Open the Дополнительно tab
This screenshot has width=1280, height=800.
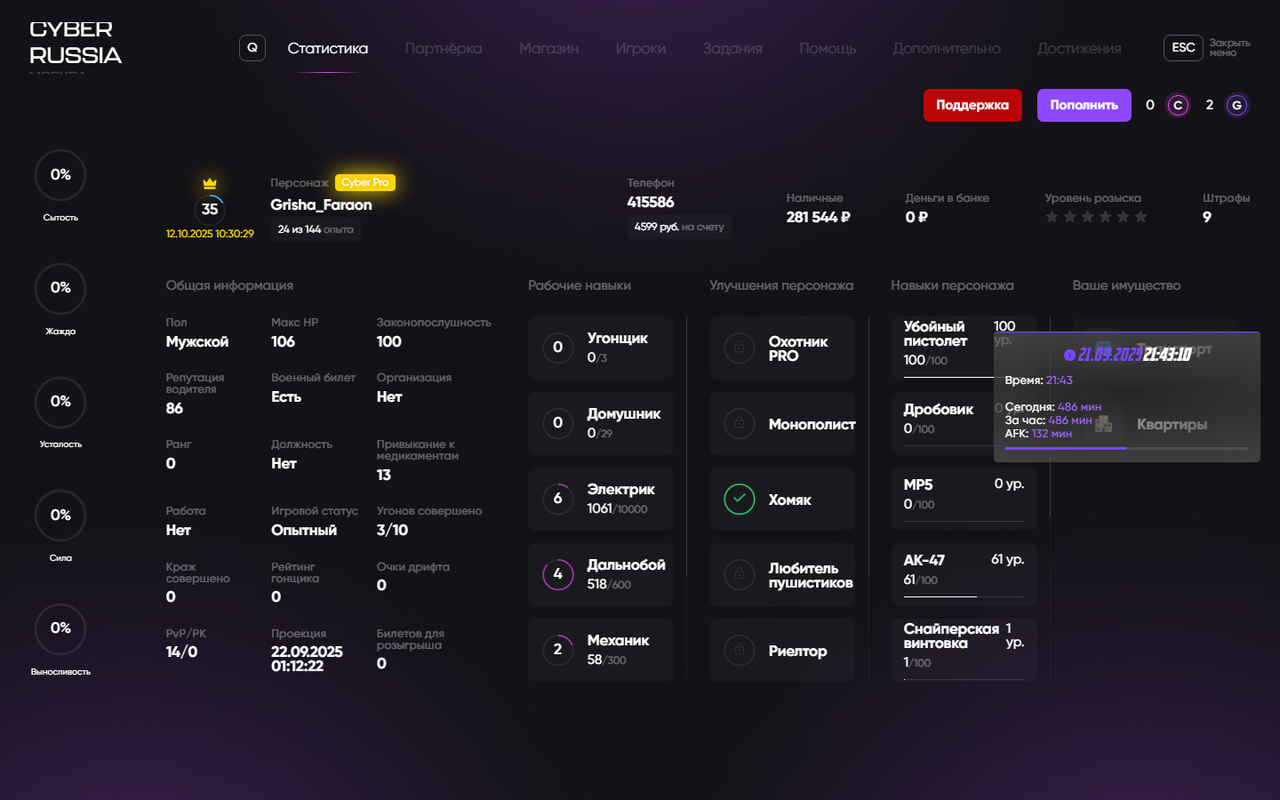(947, 48)
